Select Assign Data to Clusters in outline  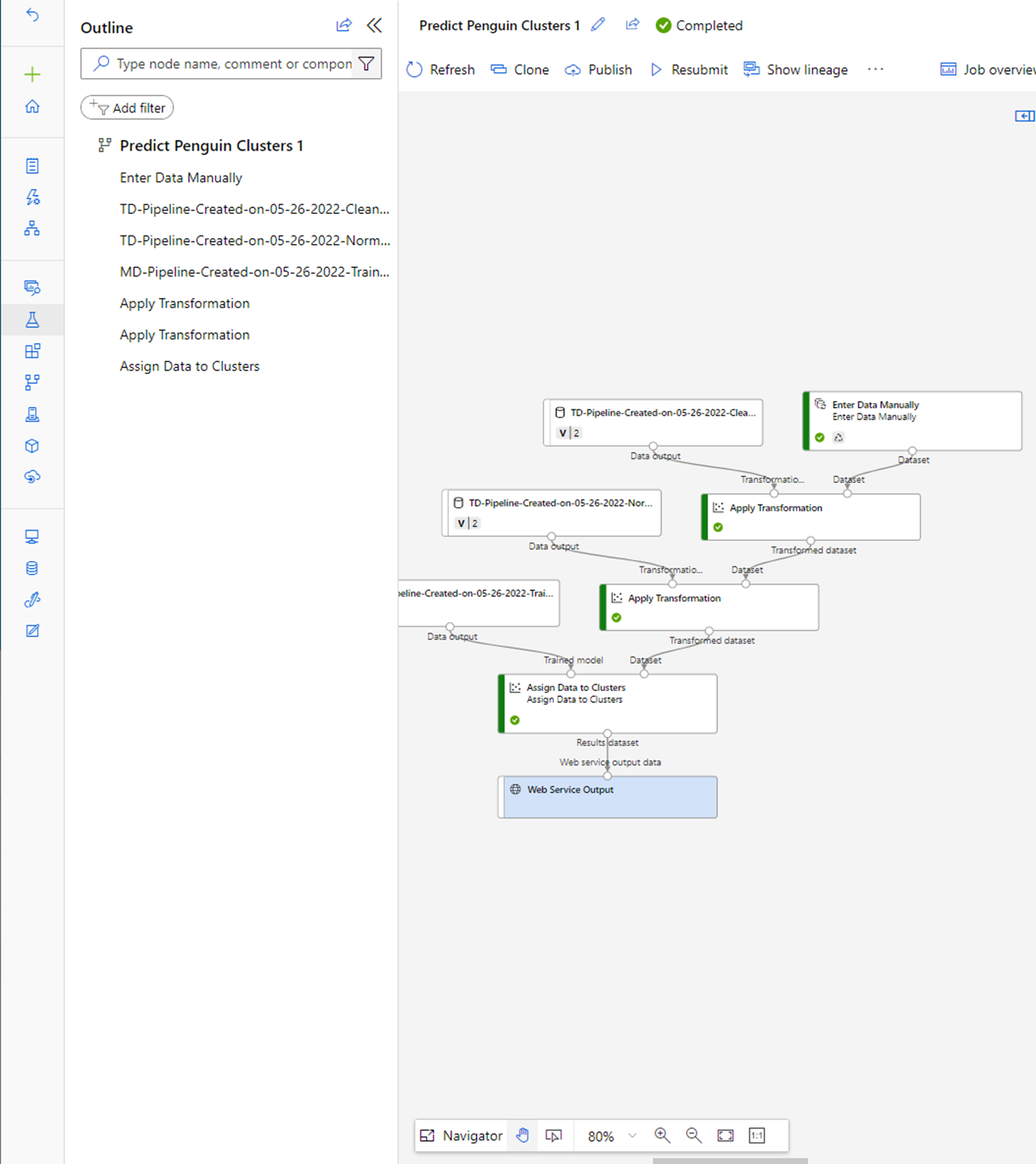point(190,366)
